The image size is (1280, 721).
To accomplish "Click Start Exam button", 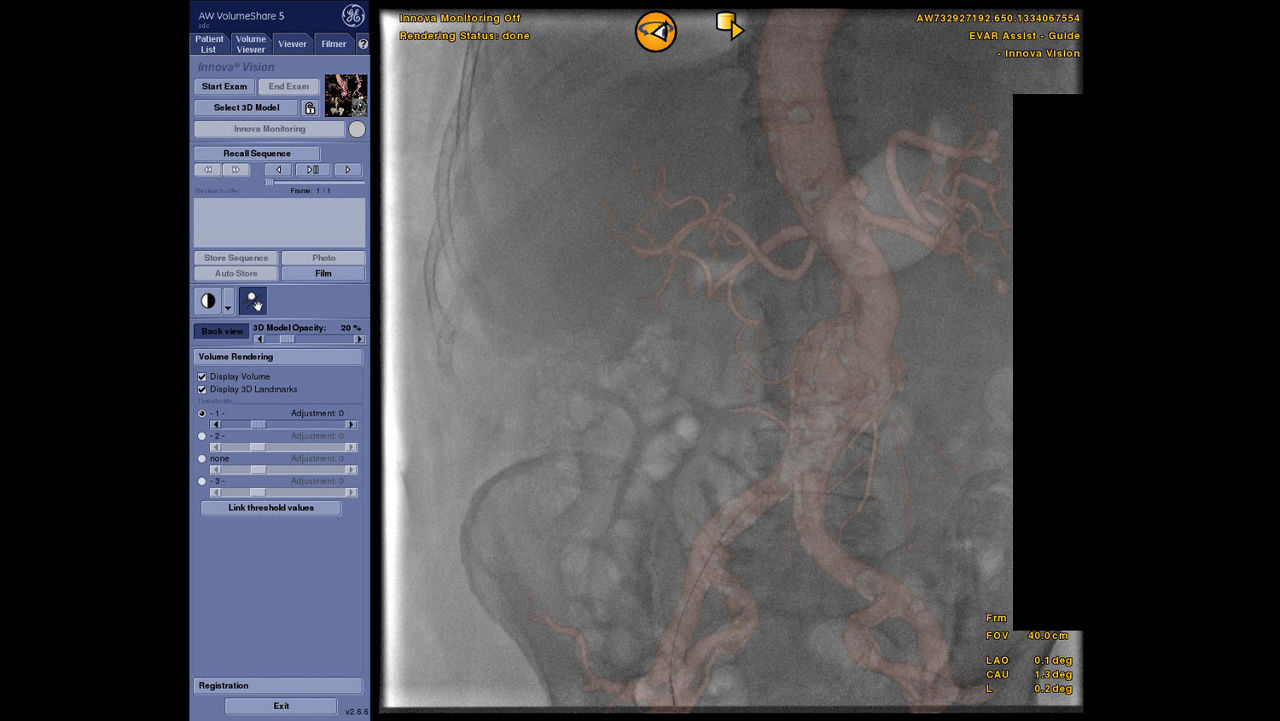I will point(224,87).
